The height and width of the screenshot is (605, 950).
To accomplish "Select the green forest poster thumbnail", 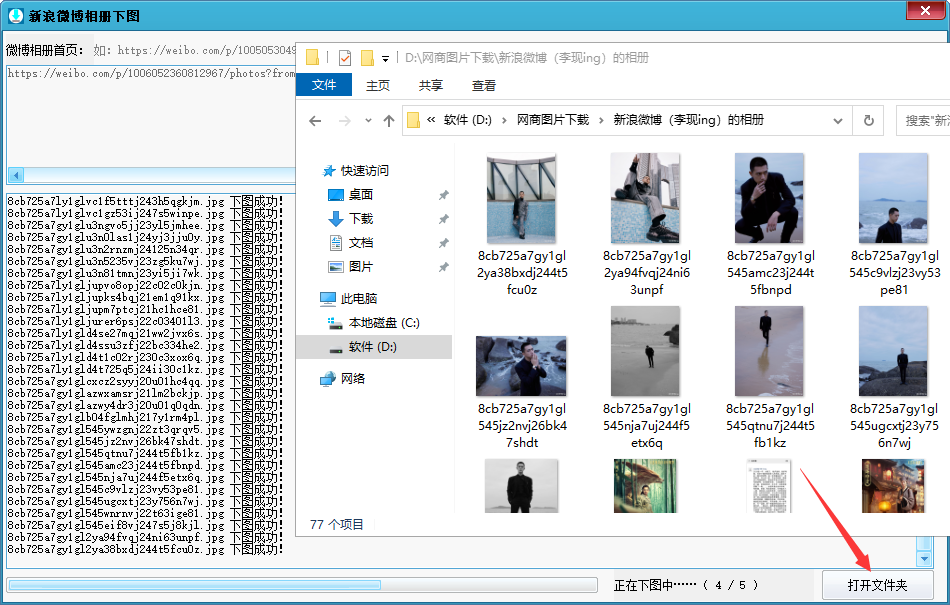I will pos(645,486).
